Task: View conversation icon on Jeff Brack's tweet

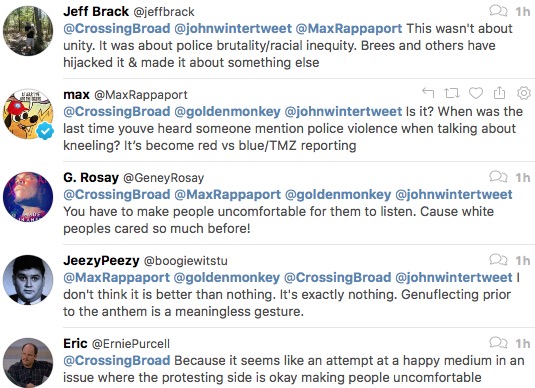Action: 498,11
